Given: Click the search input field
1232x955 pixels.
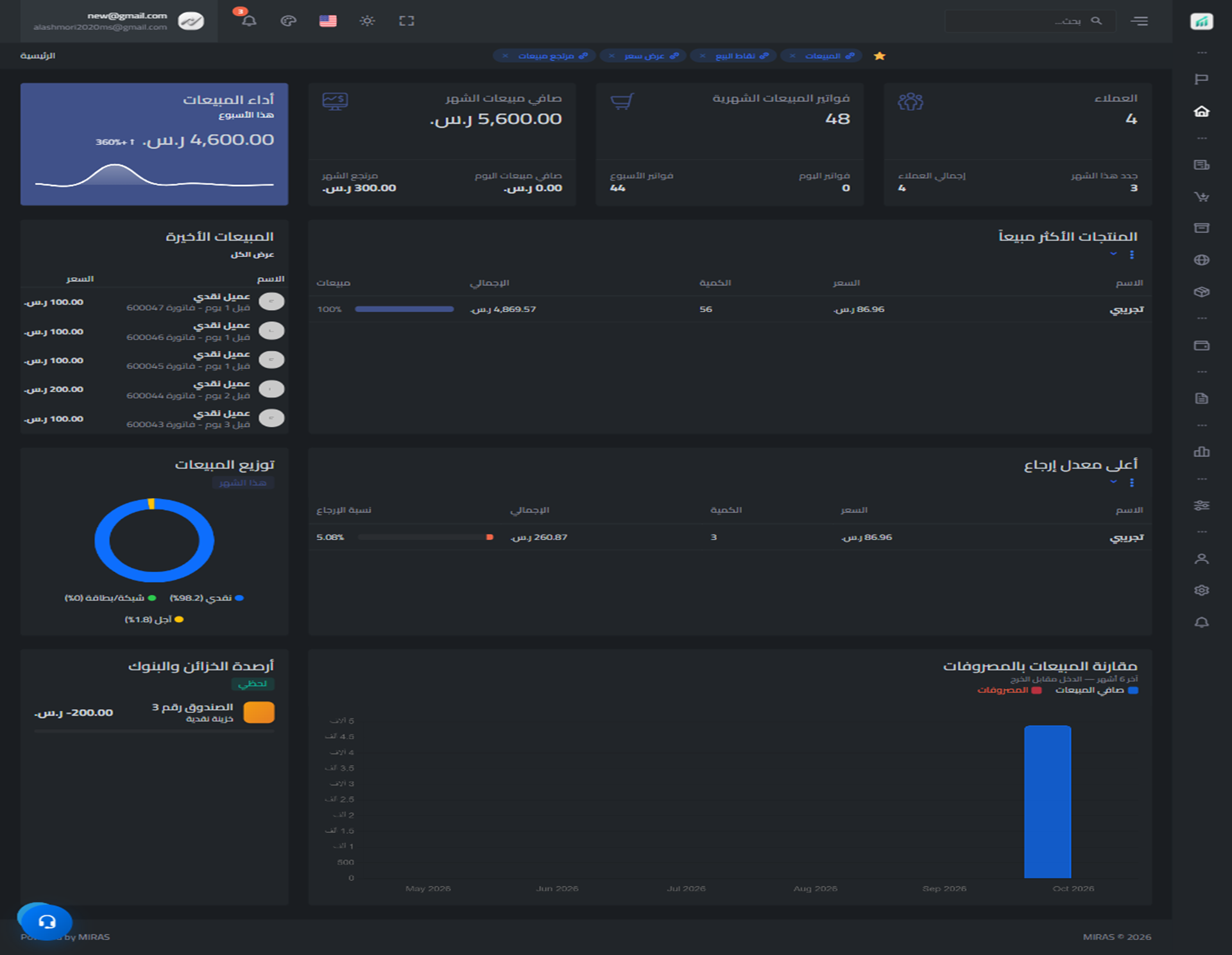Looking at the screenshot, I should click(1030, 21).
